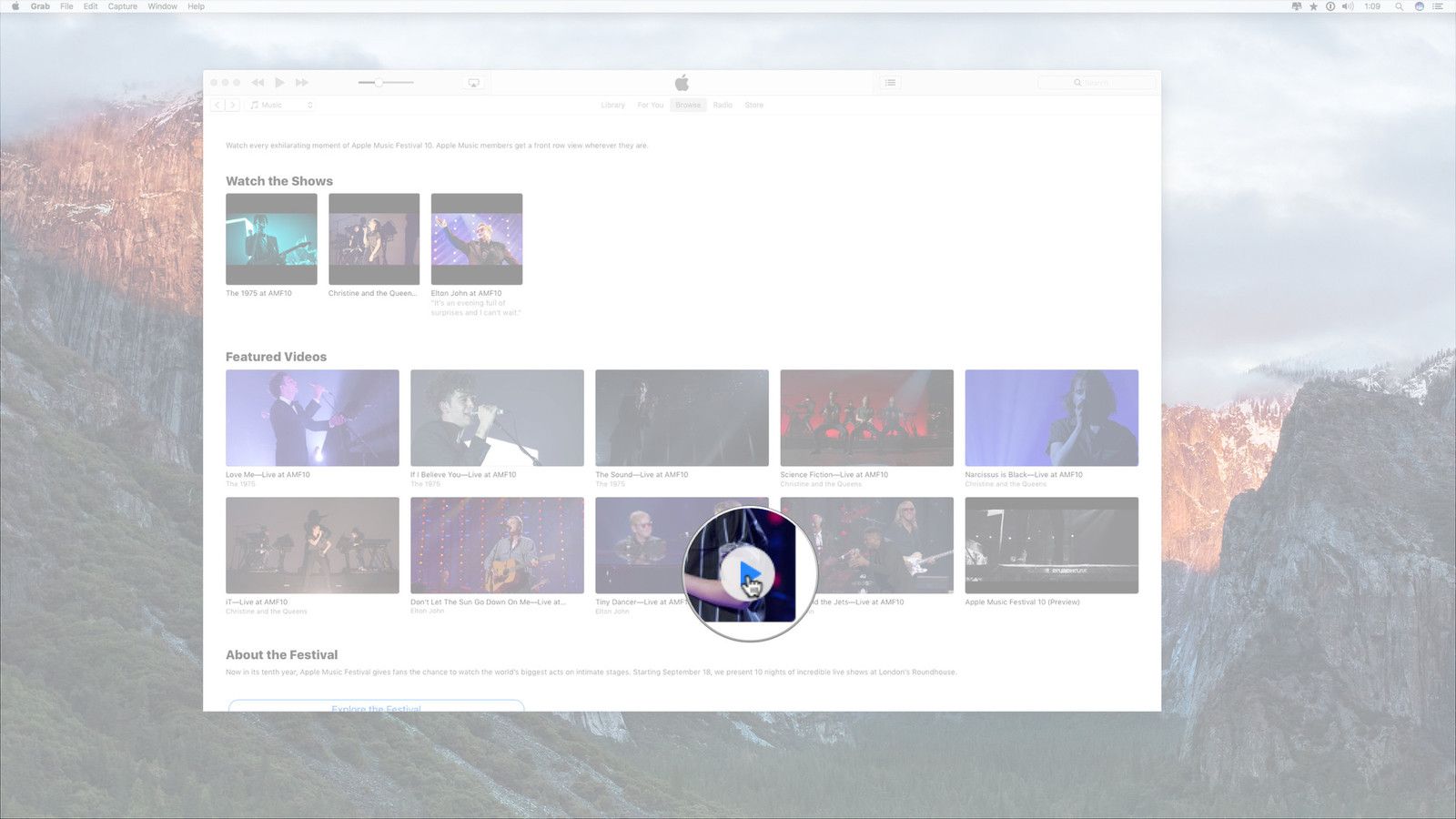Click the Explore the Festival button
Image resolution: width=1456 pixels, height=819 pixels.
[x=376, y=710]
